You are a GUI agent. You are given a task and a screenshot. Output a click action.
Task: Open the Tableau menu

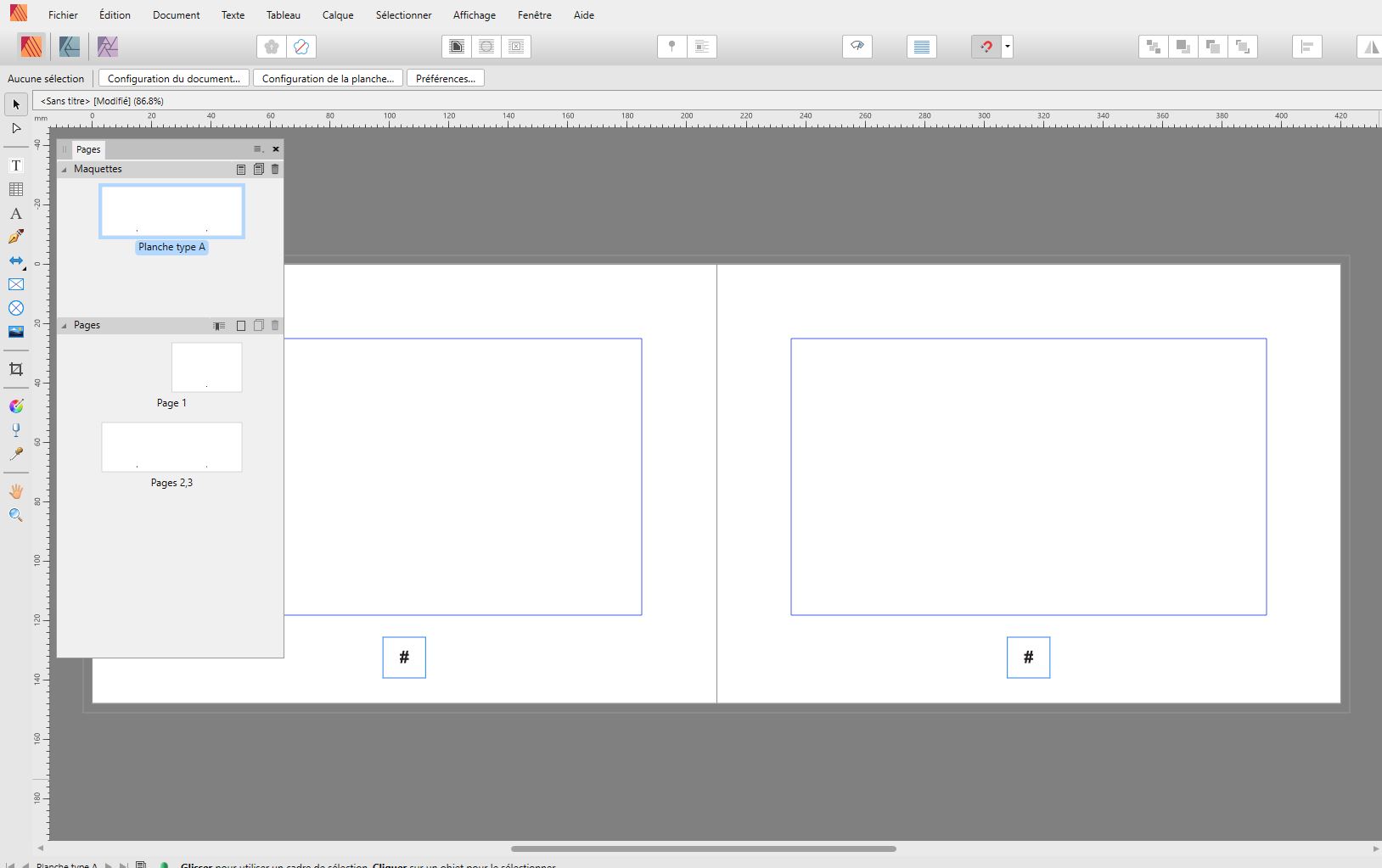point(284,15)
